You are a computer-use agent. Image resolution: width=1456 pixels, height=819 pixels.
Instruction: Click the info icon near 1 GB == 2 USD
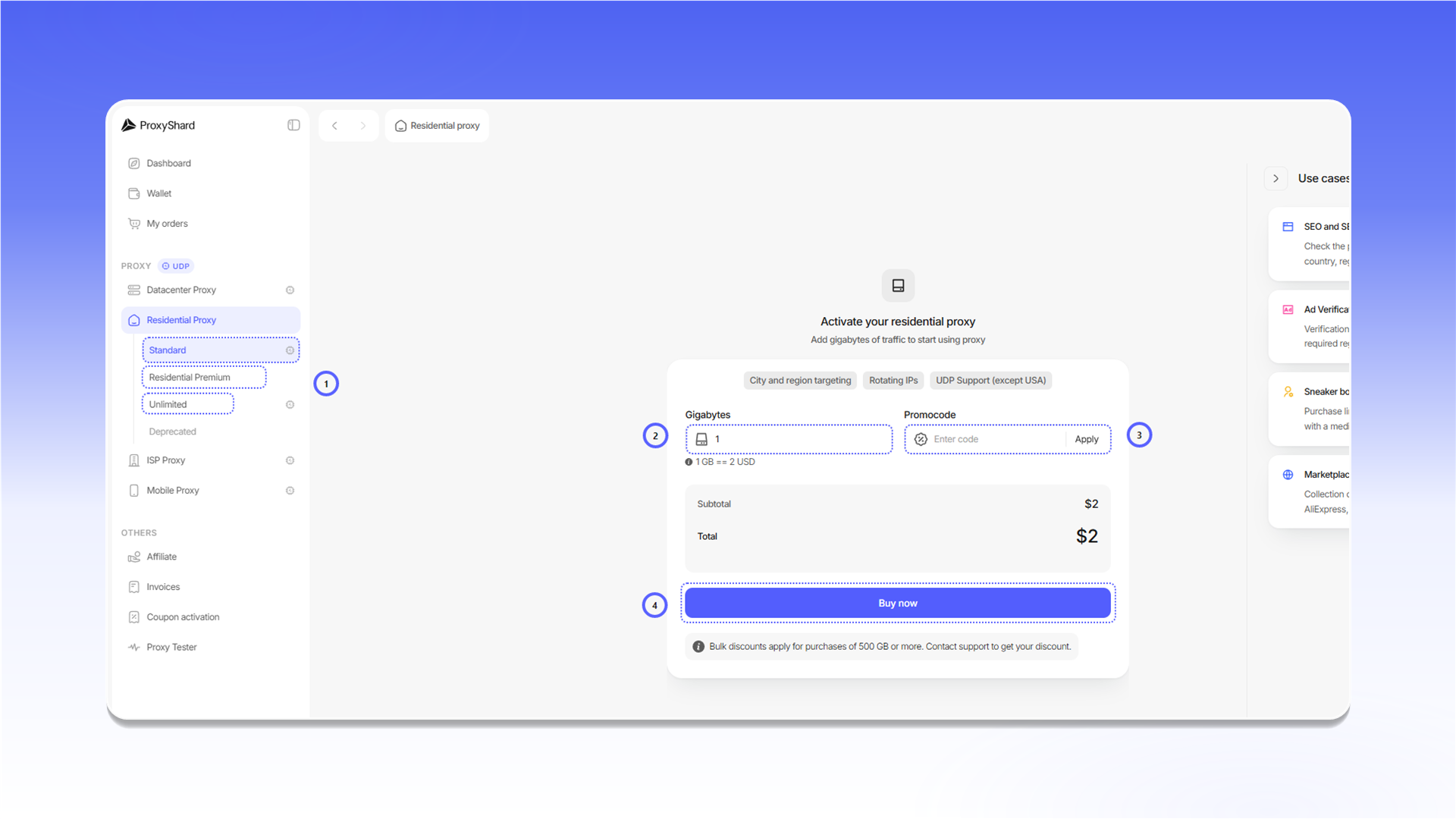(x=689, y=462)
